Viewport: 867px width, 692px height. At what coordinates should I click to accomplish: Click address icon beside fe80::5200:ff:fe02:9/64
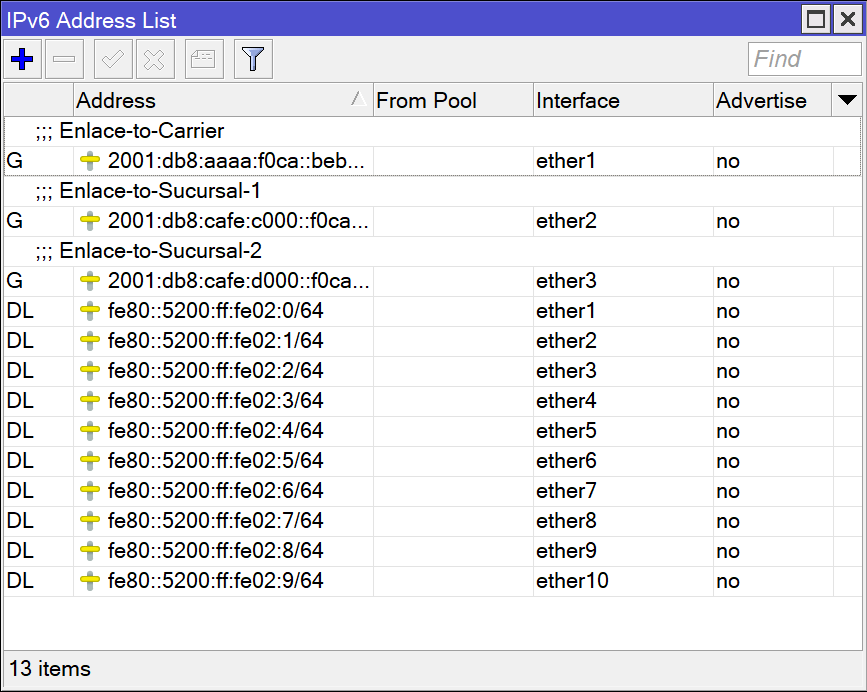pos(91,581)
